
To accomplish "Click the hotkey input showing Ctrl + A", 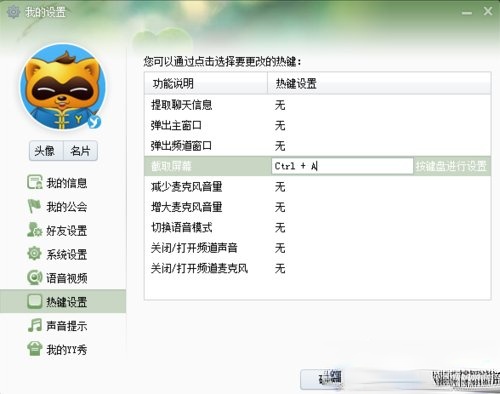I will 342,166.
